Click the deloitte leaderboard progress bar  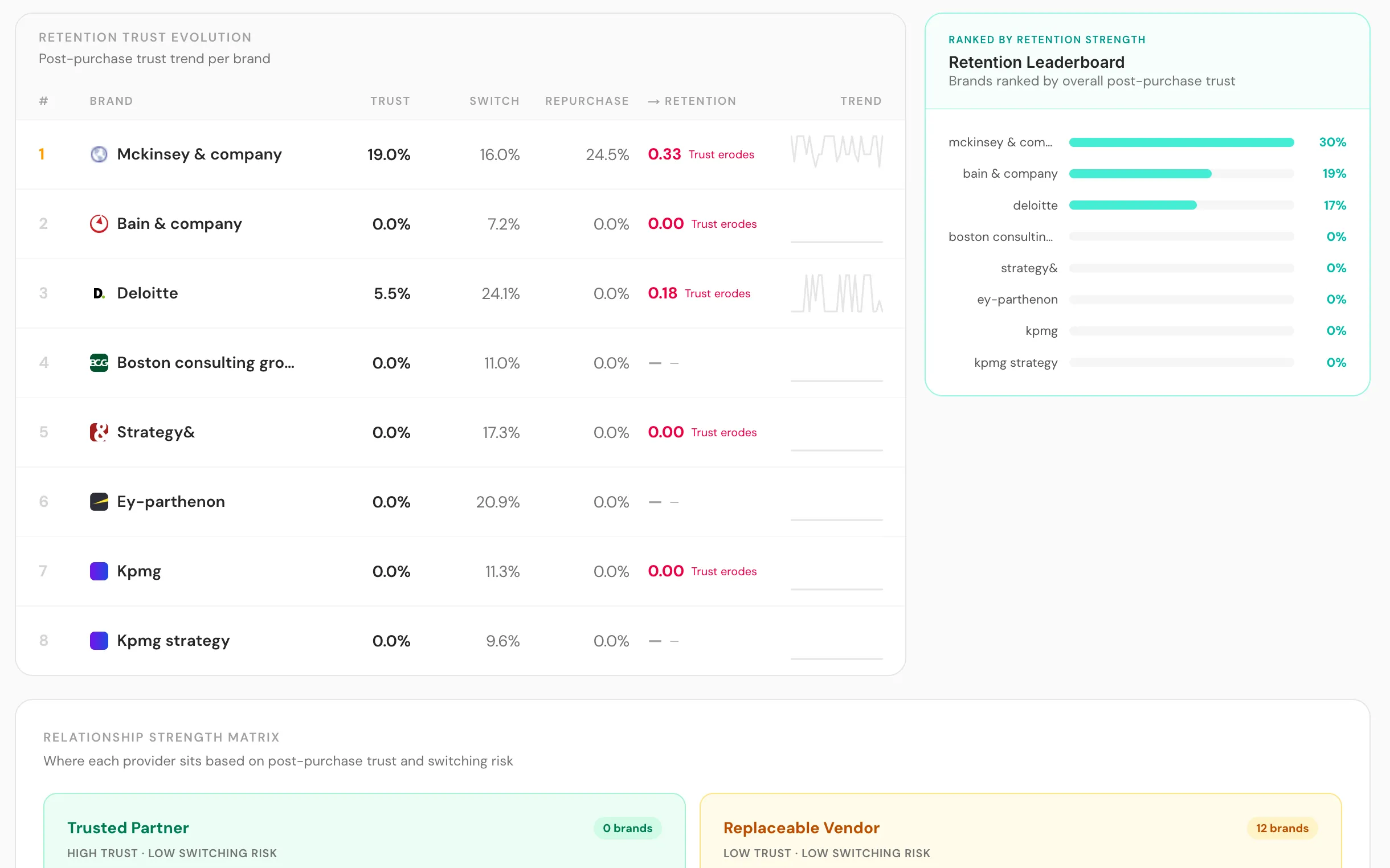click(x=1181, y=205)
